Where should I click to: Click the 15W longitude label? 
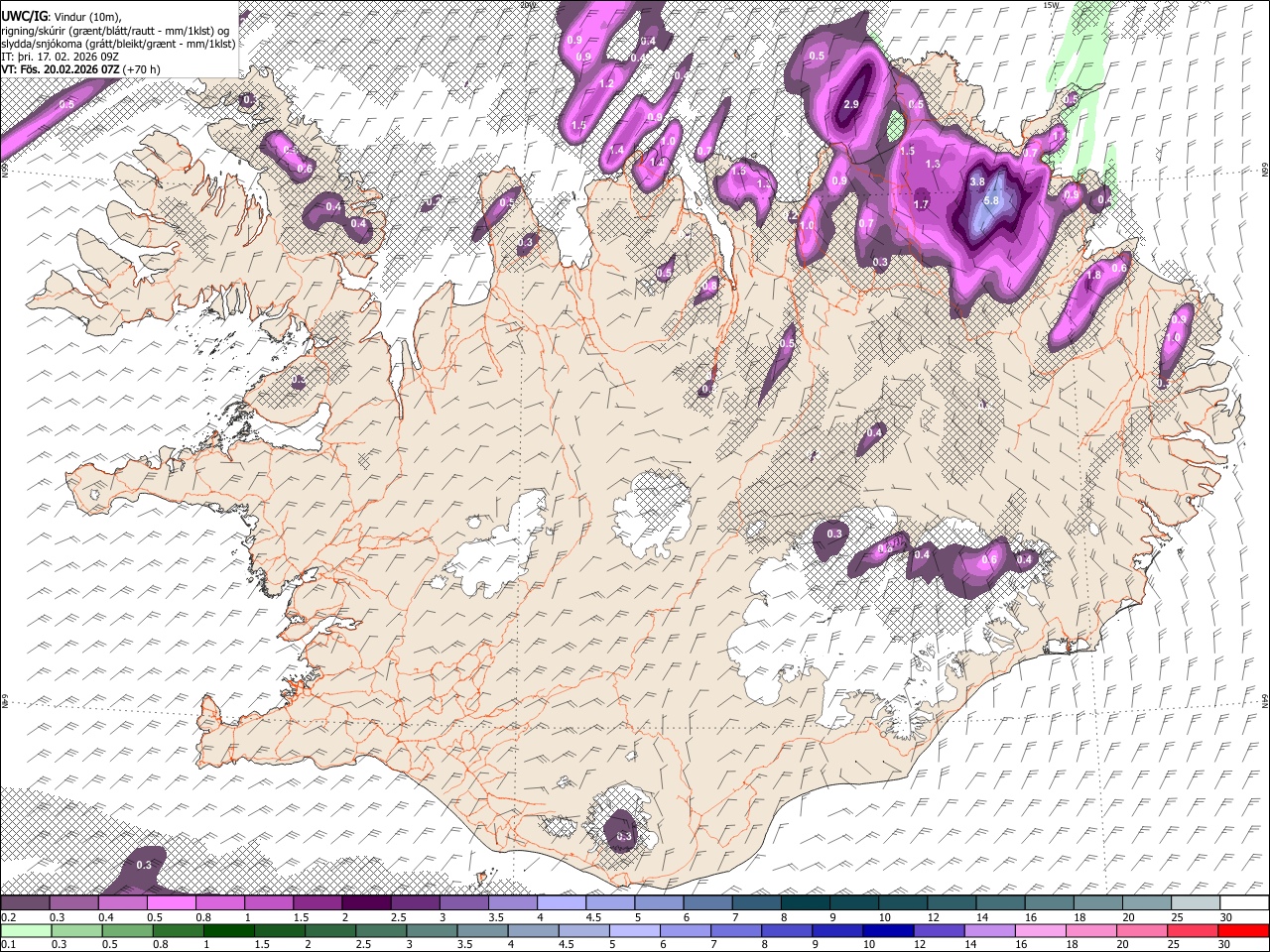(1052, 5)
